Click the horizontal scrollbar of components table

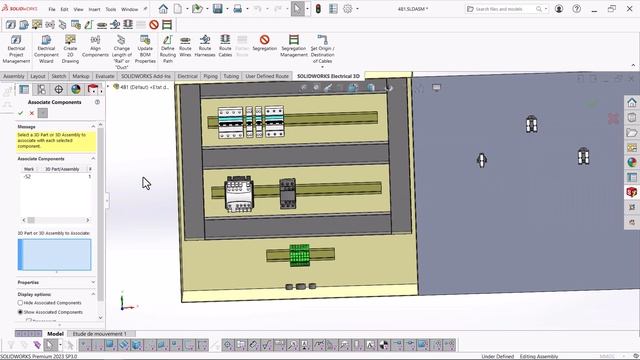[x=55, y=220]
